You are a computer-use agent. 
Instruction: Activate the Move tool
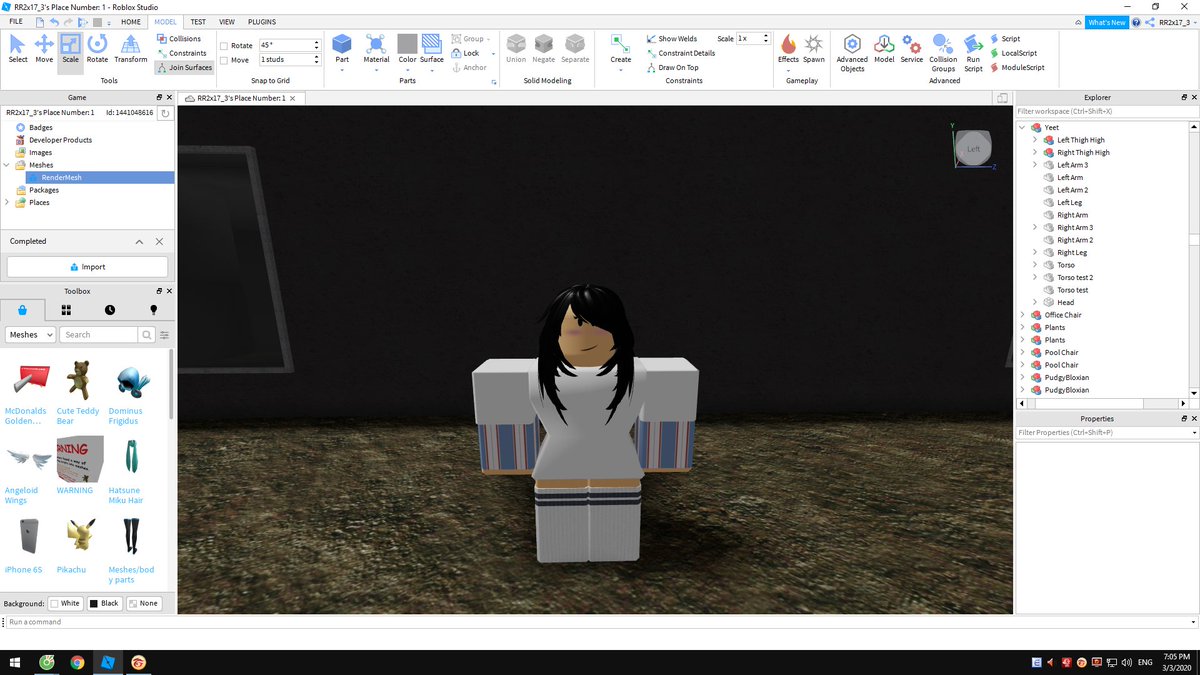click(44, 49)
